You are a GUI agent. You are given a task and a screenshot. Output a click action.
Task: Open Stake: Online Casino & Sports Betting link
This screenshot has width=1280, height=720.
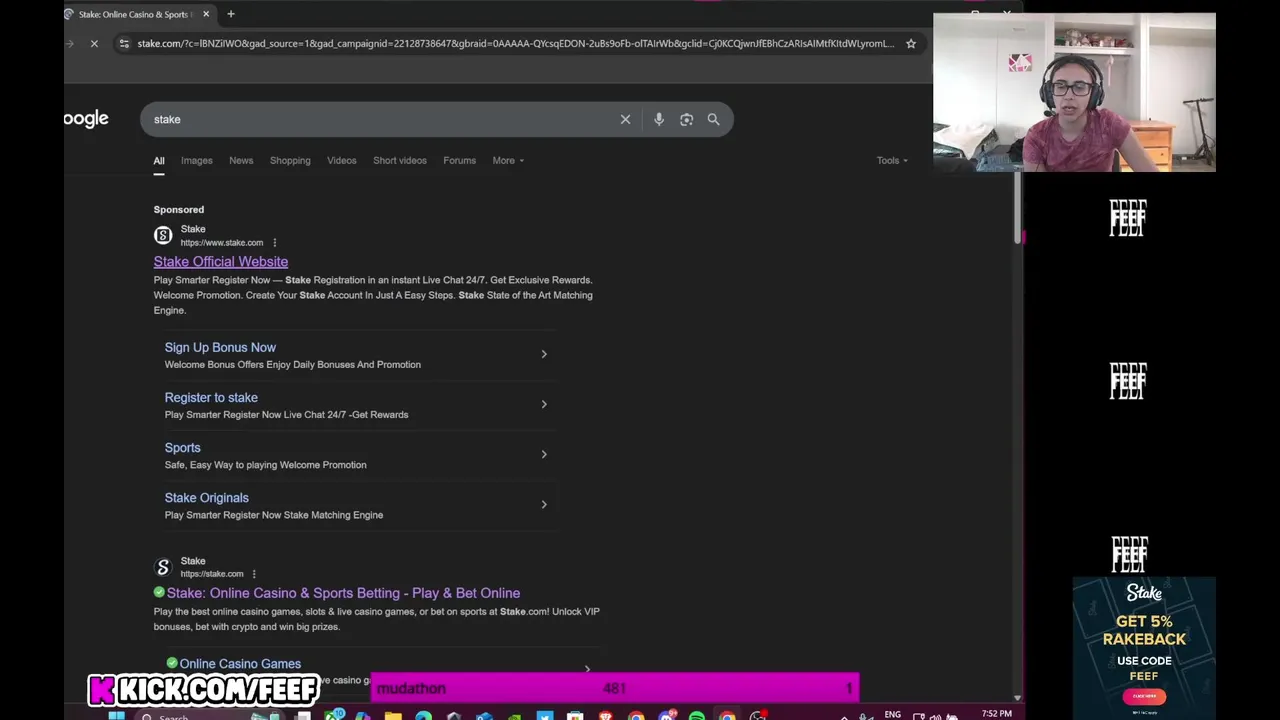pyautogui.click(x=343, y=593)
